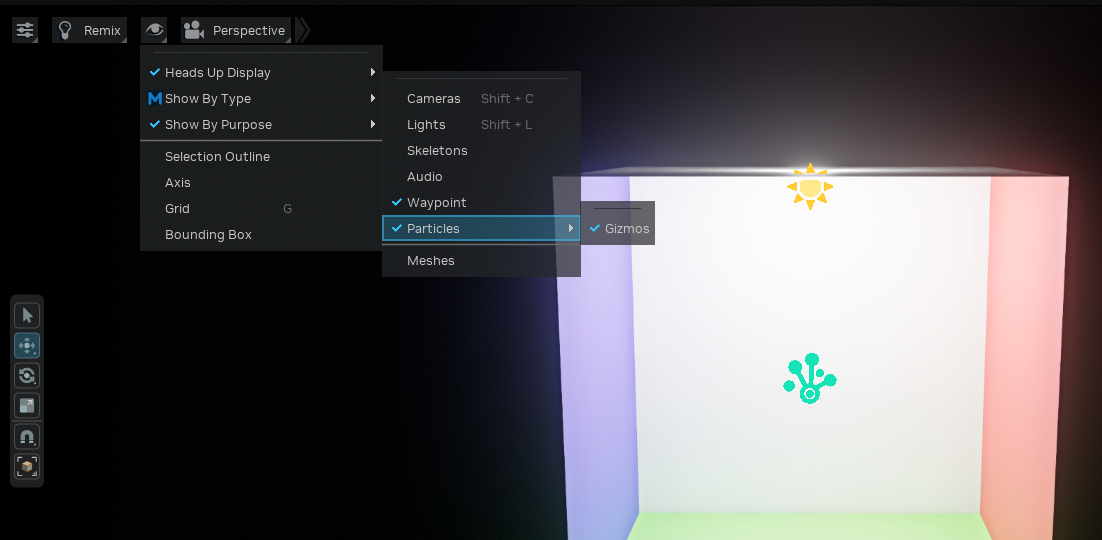Toggle Heads Up Display option
The height and width of the screenshot is (540, 1102).
pyautogui.click(x=261, y=72)
